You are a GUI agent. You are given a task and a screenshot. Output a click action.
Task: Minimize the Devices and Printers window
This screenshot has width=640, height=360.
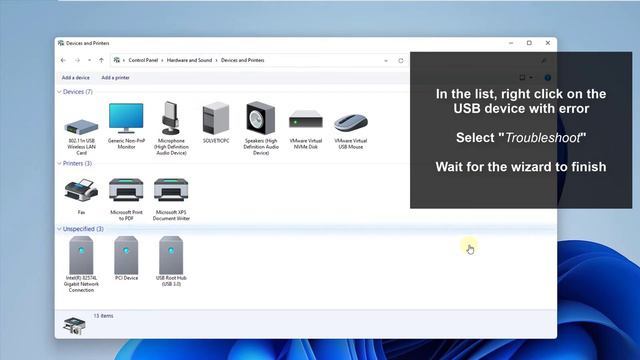point(511,43)
